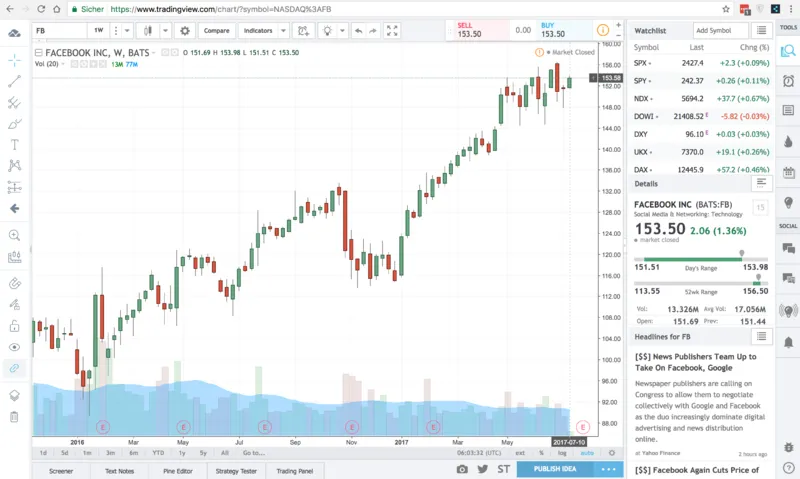Expand the chart style dropdown arrow

165,31
